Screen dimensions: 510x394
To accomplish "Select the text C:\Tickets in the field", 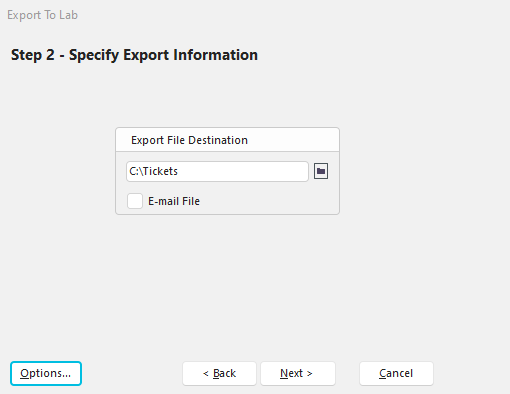I will pyautogui.click(x=153, y=171).
